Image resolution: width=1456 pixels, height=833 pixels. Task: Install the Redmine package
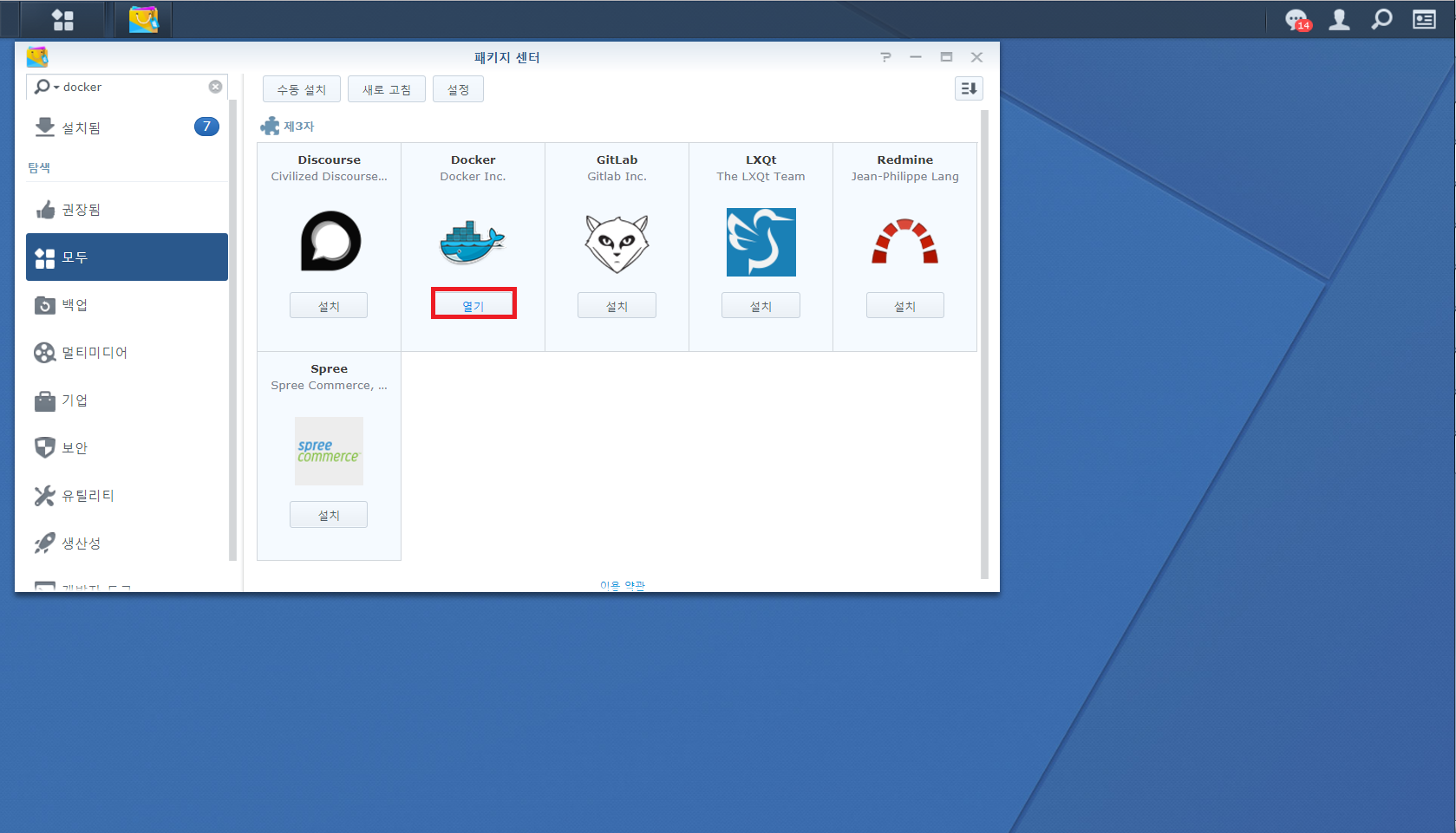(905, 306)
